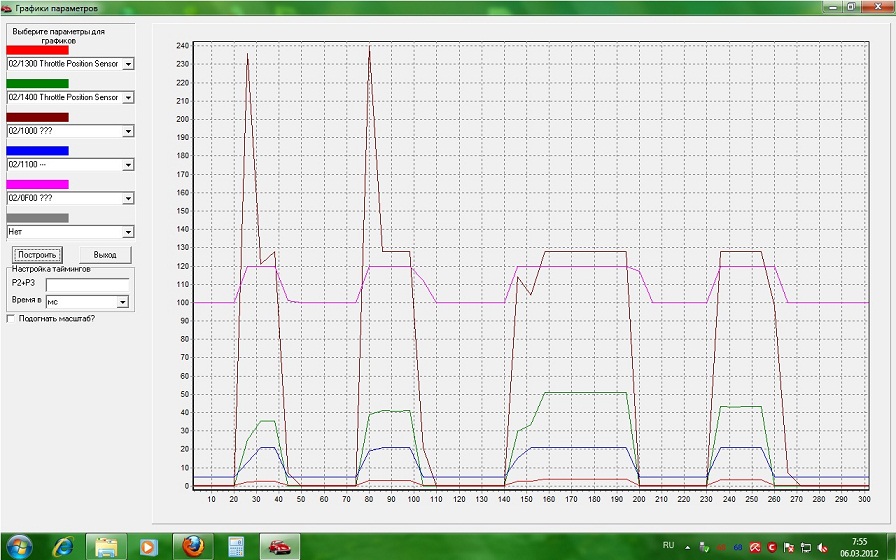Click the red car app taskbar icon
896x560 pixels.
280,546
